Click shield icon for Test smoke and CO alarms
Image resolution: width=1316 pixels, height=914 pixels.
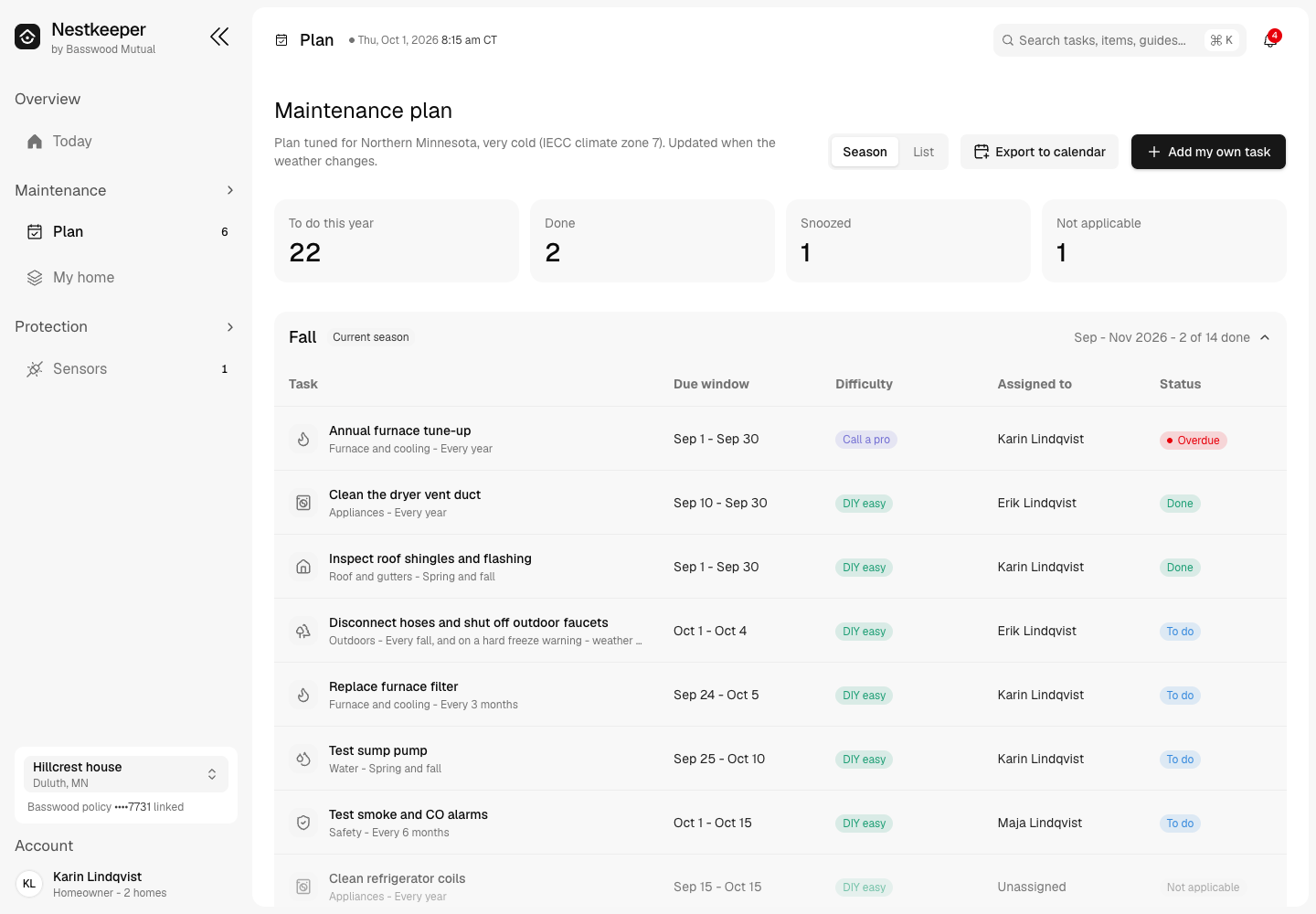point(303,823)
